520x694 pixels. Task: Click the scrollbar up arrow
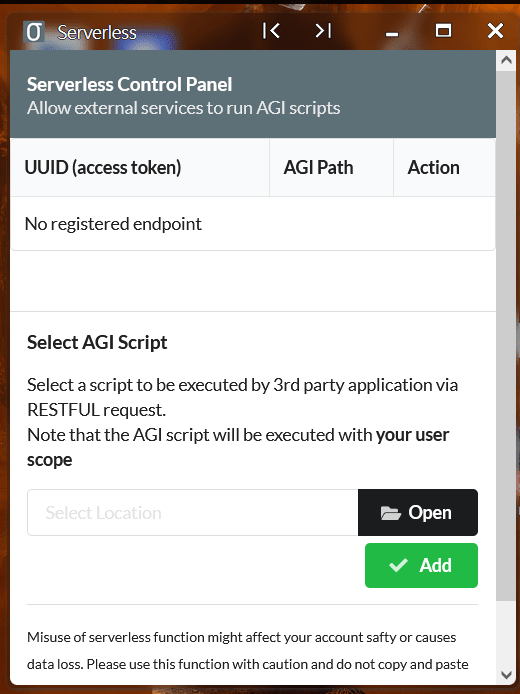click(x=506, y=61)
